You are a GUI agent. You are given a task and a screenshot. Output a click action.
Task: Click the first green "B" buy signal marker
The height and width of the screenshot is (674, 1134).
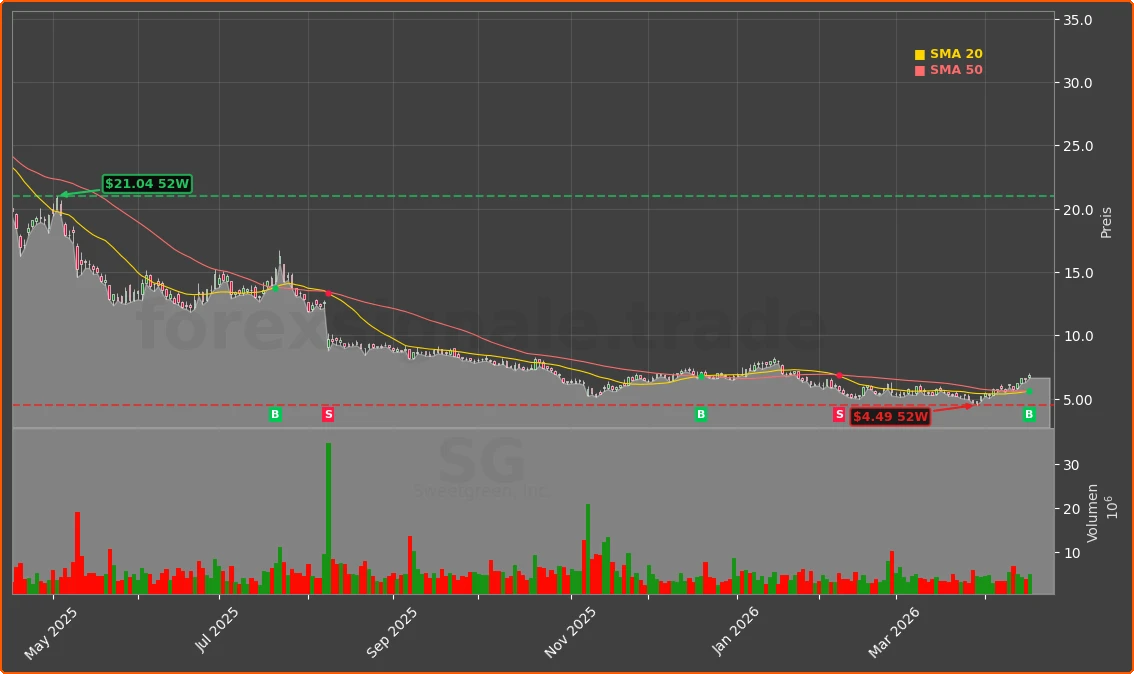click(275, 414)
